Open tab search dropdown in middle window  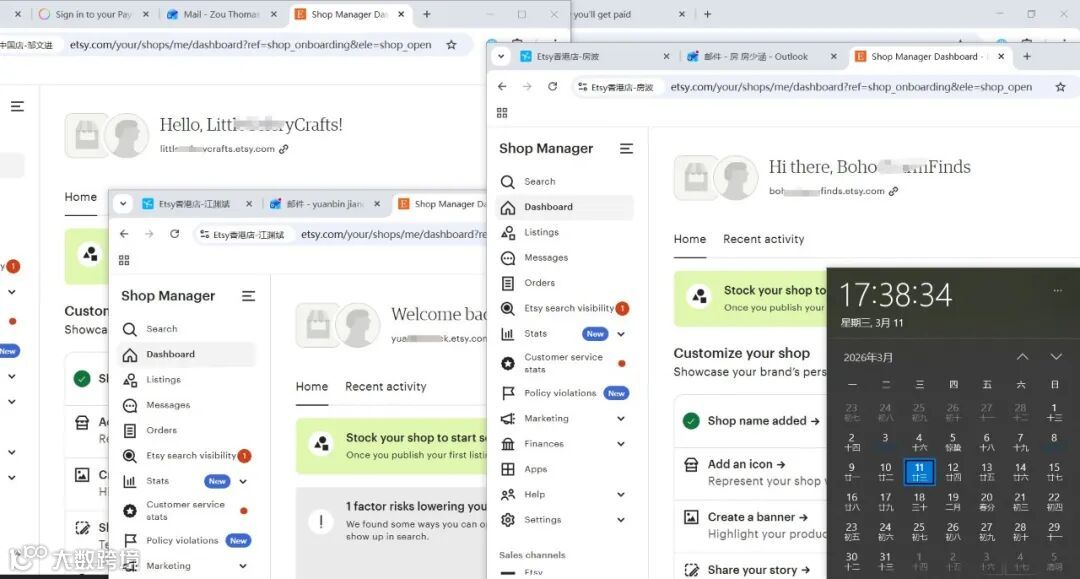tap(123, 204)
